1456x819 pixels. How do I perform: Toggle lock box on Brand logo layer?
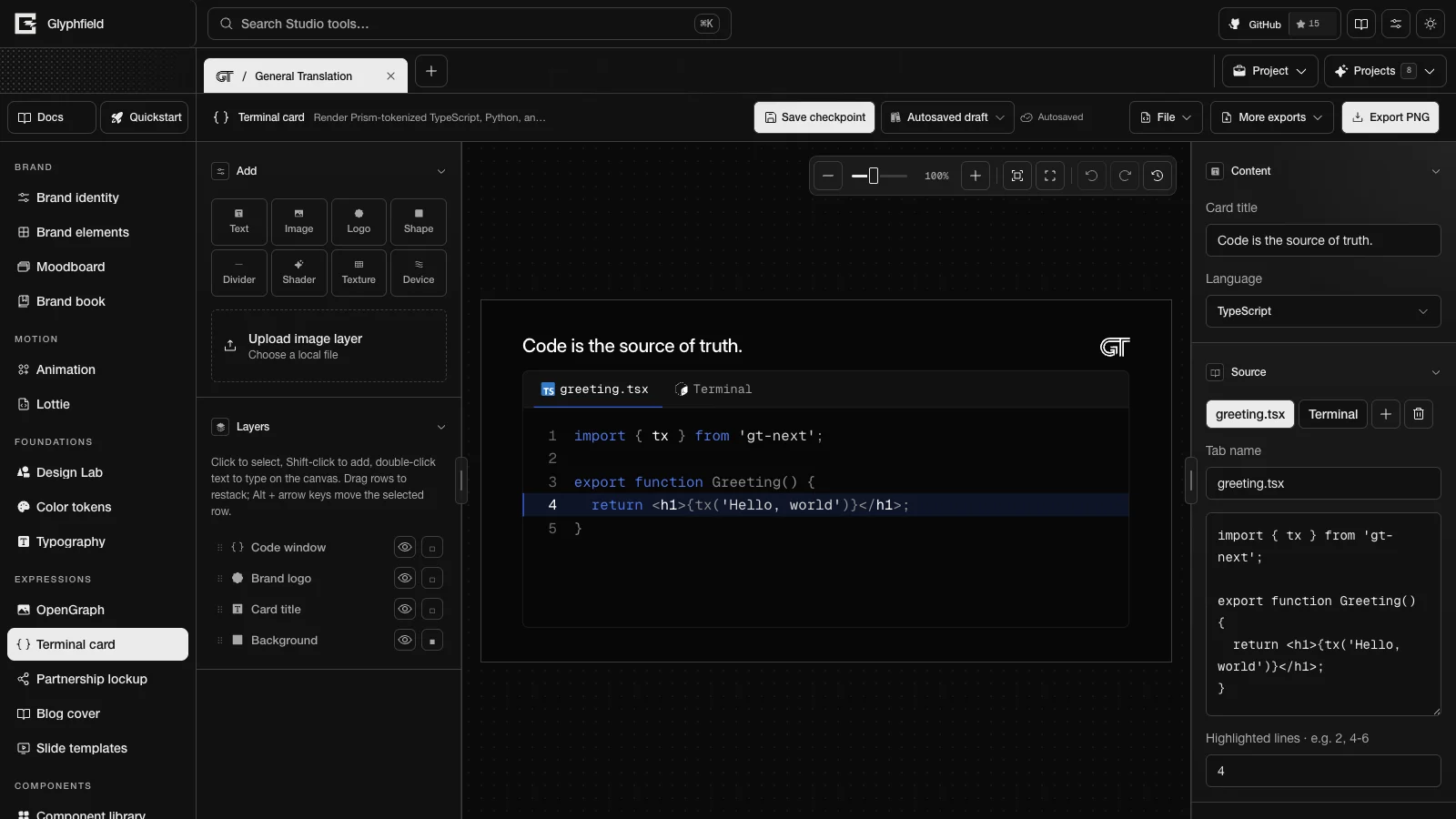432,578
